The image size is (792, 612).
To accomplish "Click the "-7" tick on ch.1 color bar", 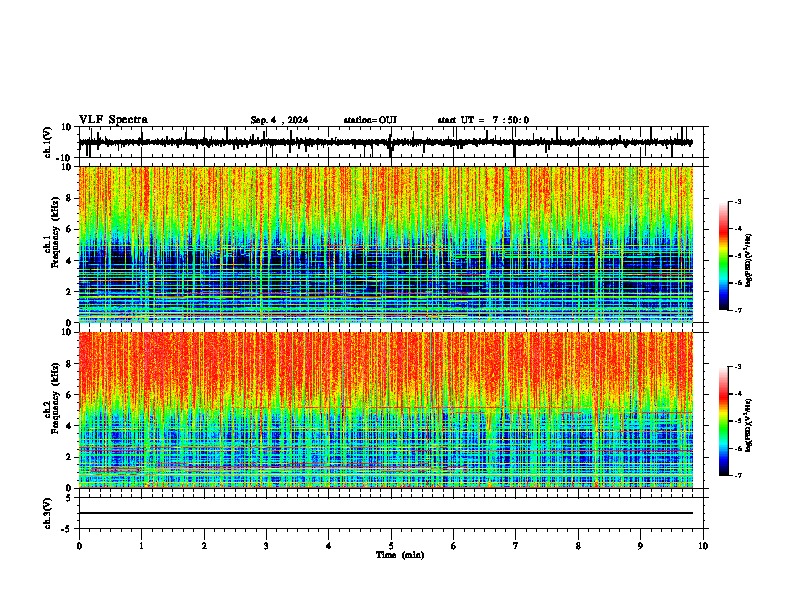I will point(737,310).
